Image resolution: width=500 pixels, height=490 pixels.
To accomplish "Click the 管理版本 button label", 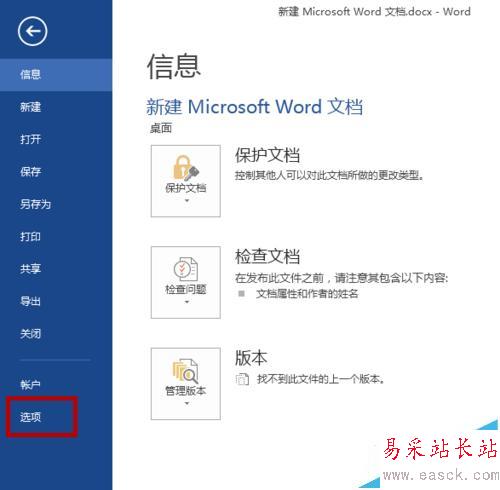I will [186, 391].
